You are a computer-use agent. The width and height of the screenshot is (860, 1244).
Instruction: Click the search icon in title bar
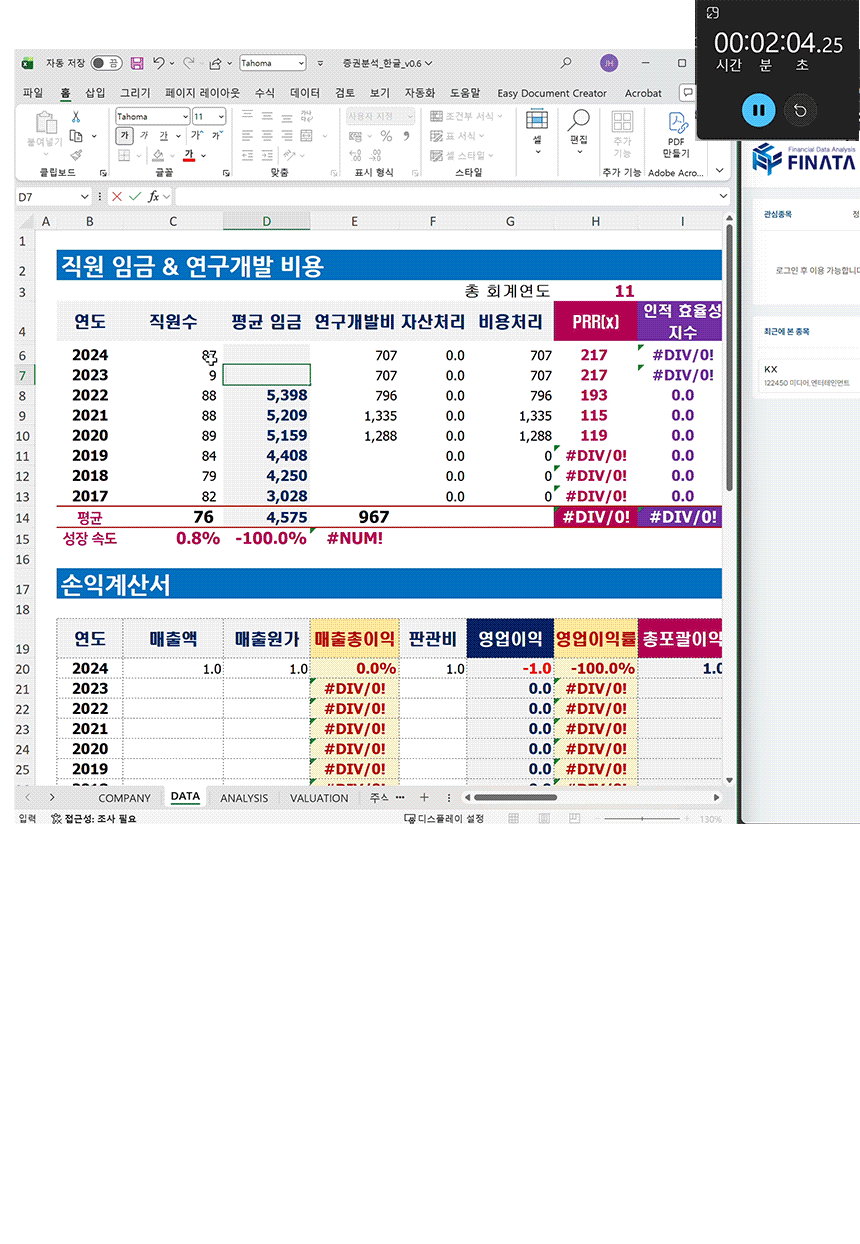(x=566, y=63)
